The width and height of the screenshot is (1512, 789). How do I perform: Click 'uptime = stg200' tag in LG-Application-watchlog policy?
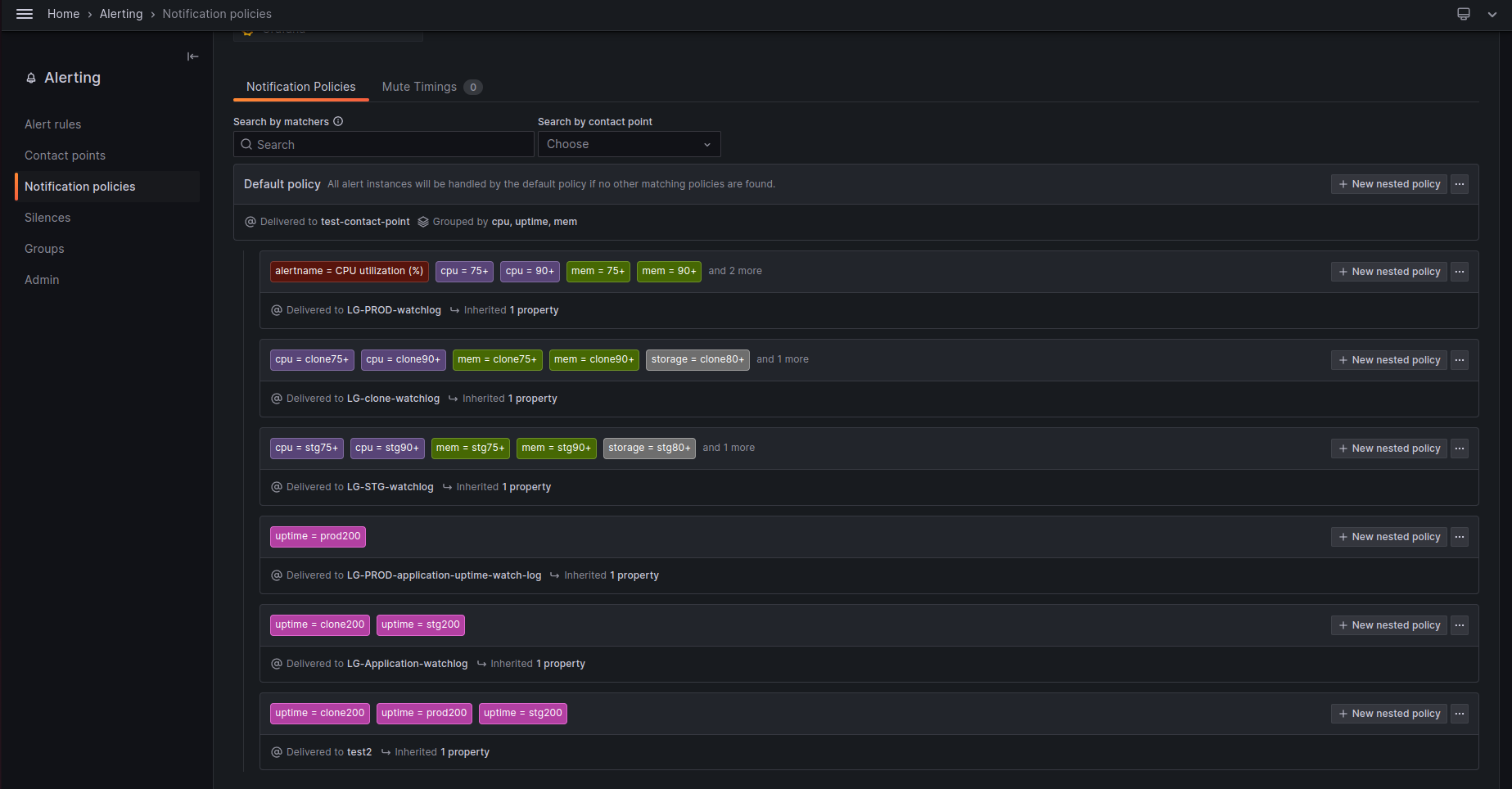click(x=421, y=624)
